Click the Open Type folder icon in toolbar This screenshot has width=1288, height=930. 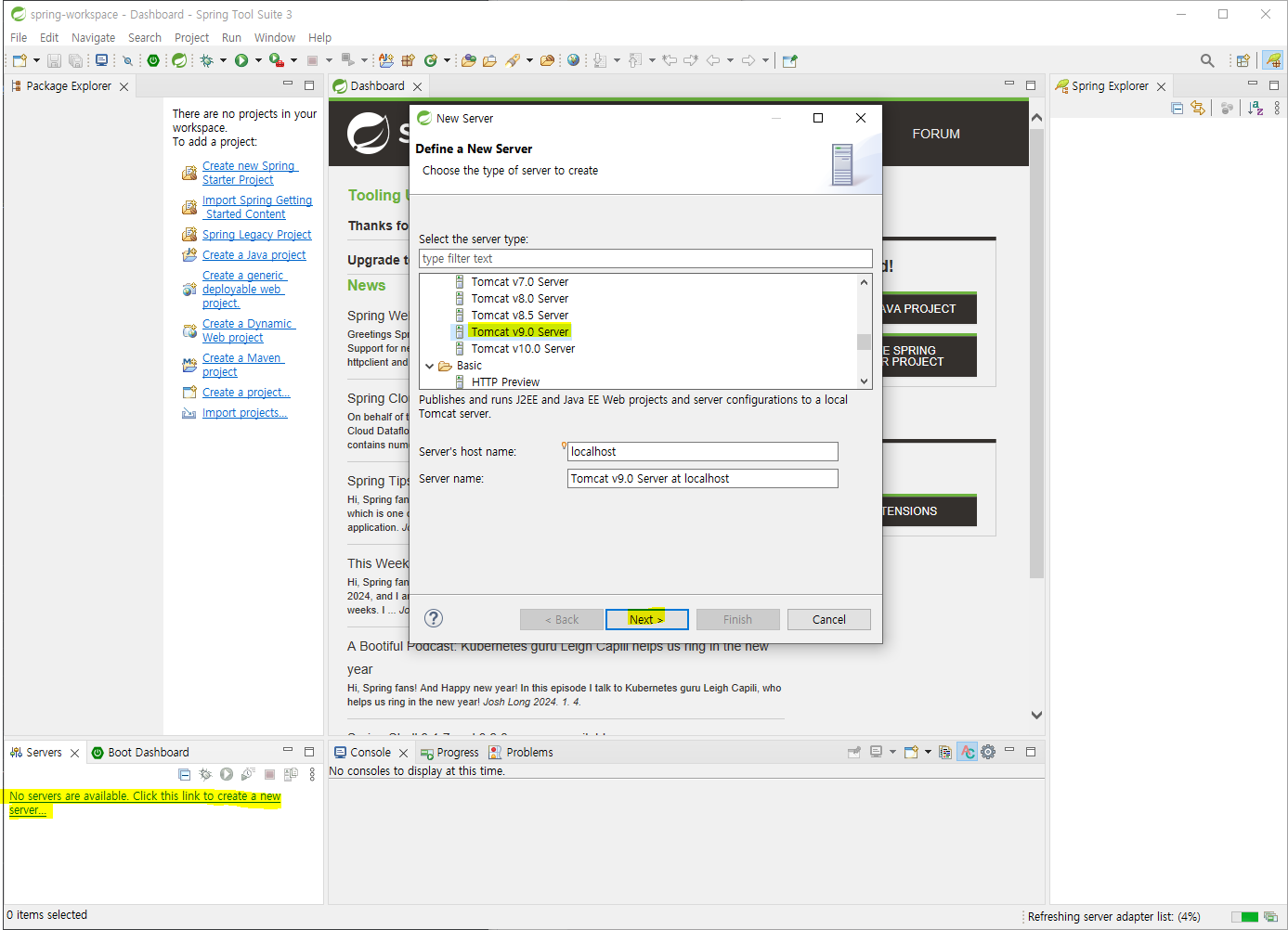tap(469, 60)
